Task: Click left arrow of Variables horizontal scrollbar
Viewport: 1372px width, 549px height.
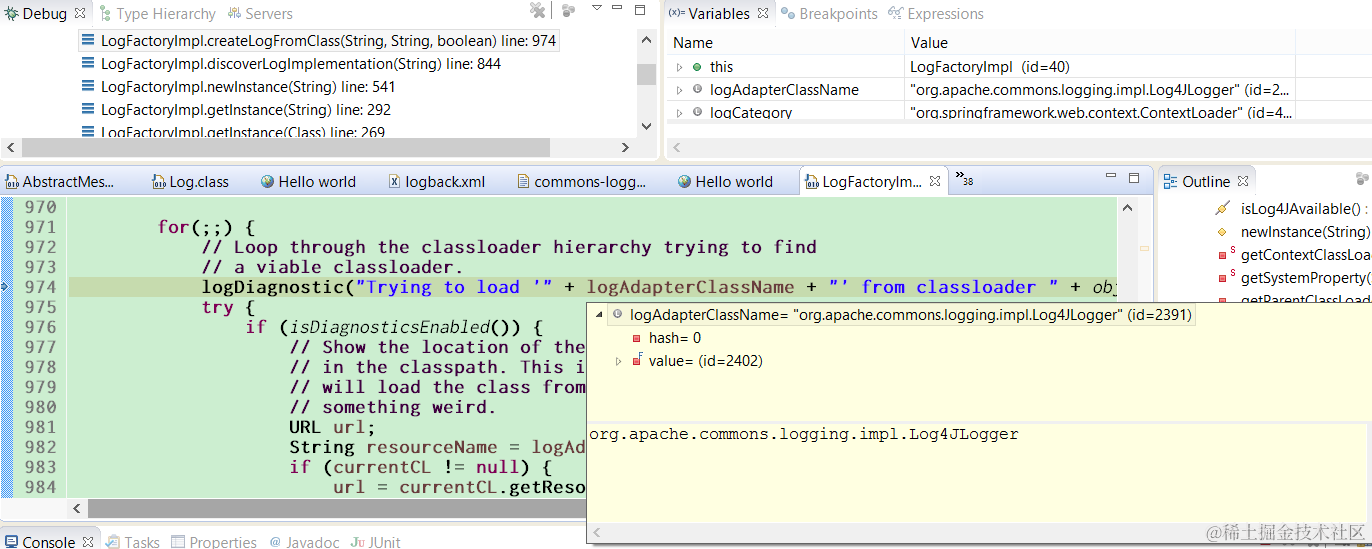Action: (x=677, y=147)
